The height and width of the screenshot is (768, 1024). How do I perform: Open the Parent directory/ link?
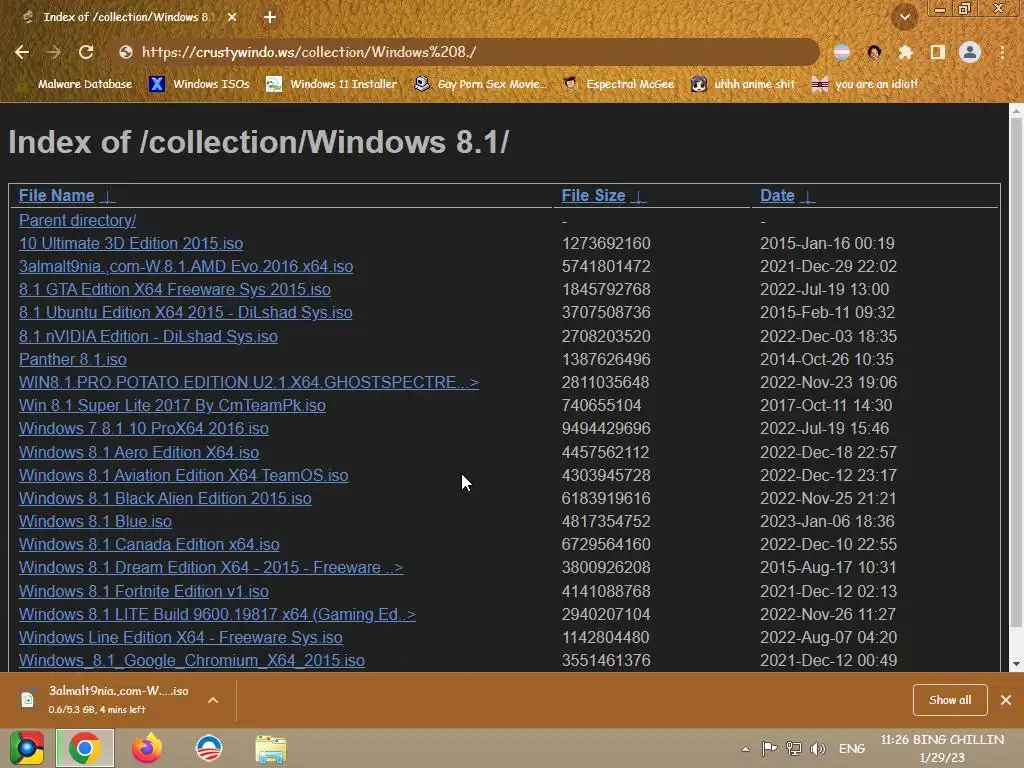point(77,221)
